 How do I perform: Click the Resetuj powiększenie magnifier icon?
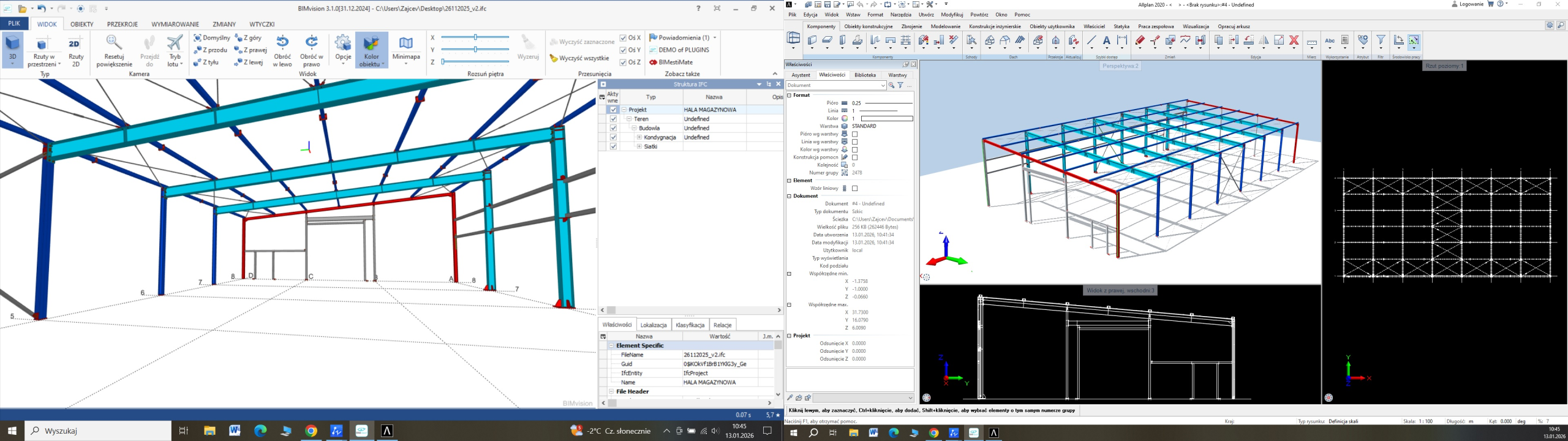pyautogui.click(x=114, y=43)
